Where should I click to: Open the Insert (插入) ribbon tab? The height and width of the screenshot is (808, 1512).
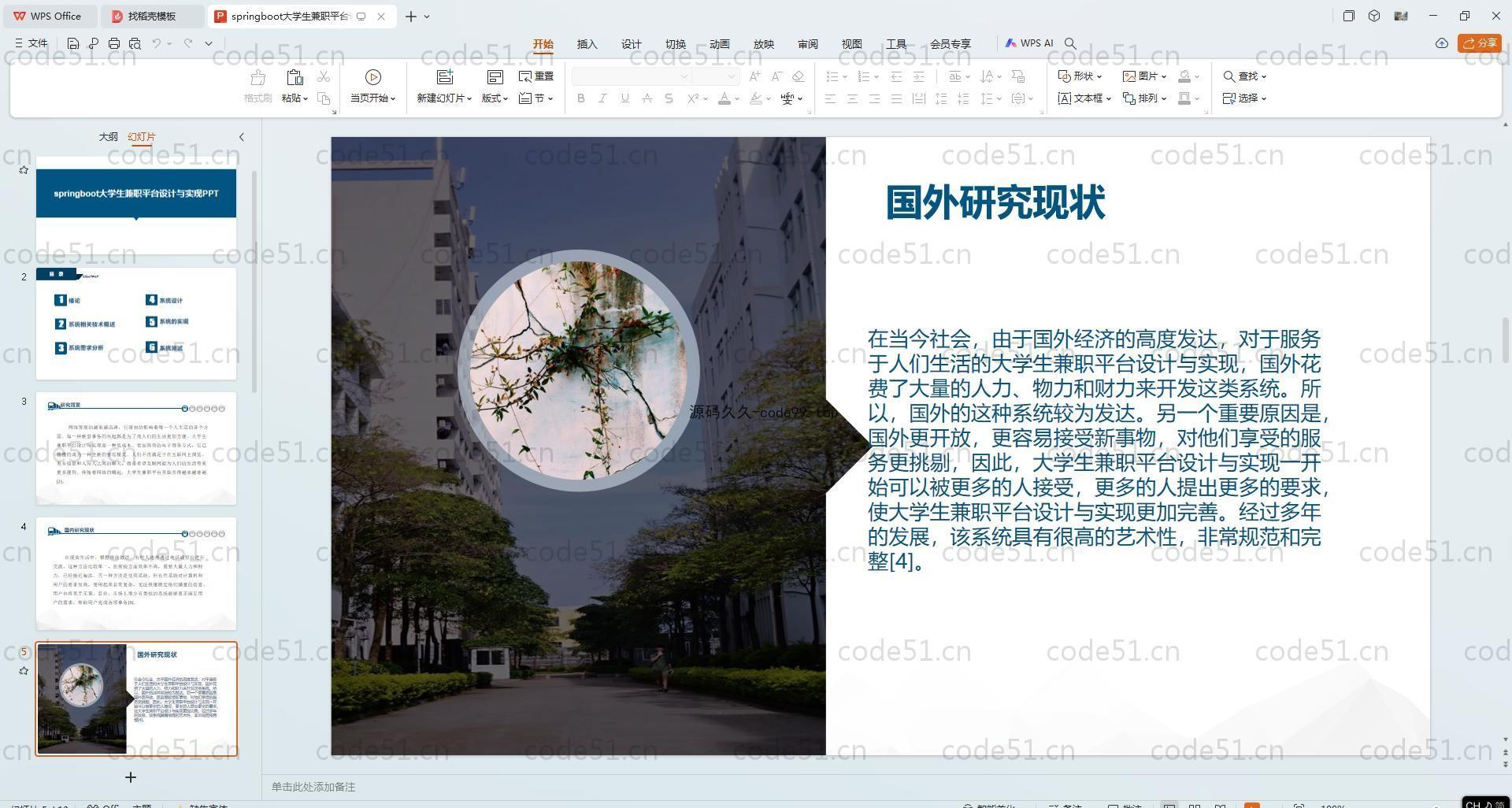587,44
